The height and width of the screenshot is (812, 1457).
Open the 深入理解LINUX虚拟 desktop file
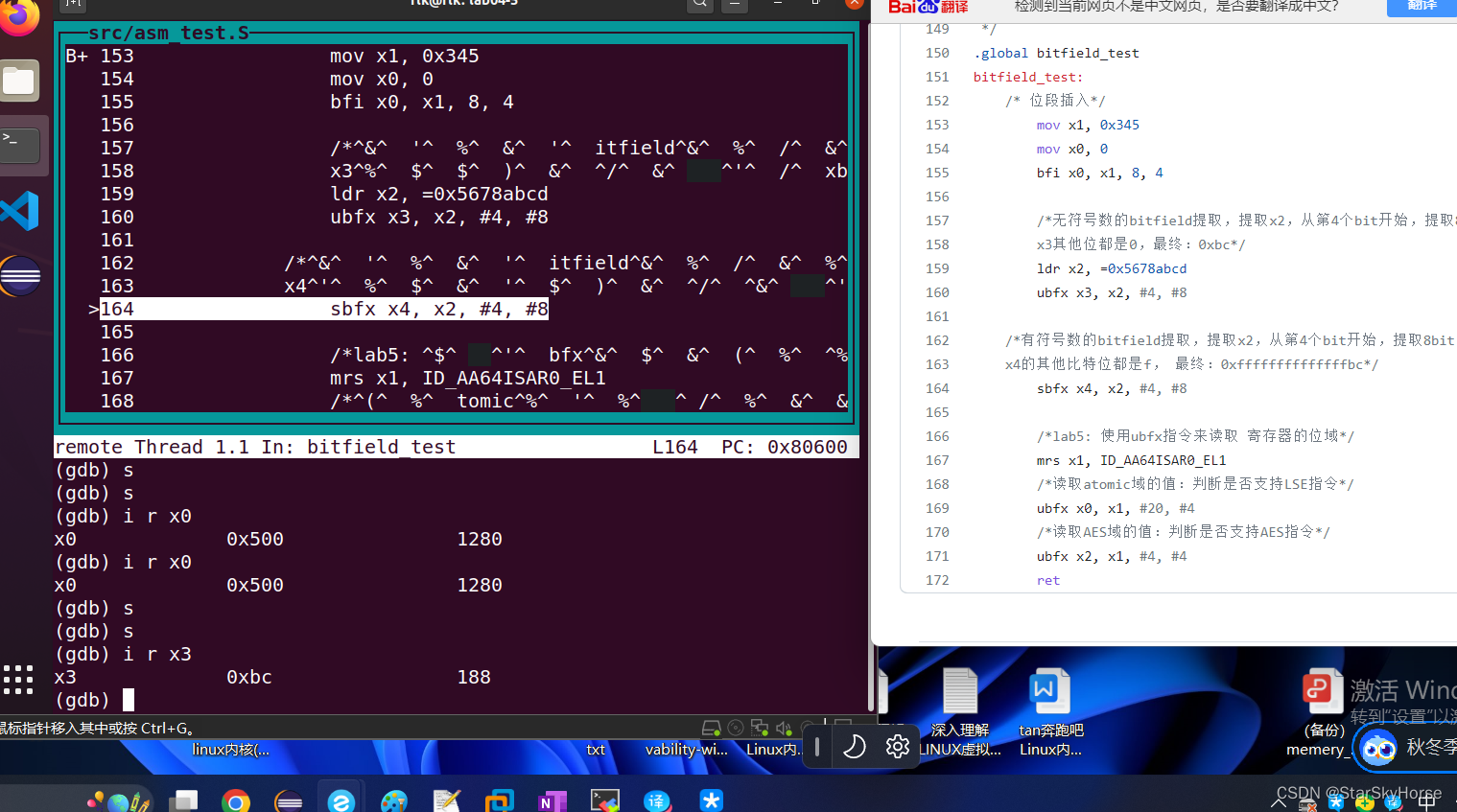[959, 711]
